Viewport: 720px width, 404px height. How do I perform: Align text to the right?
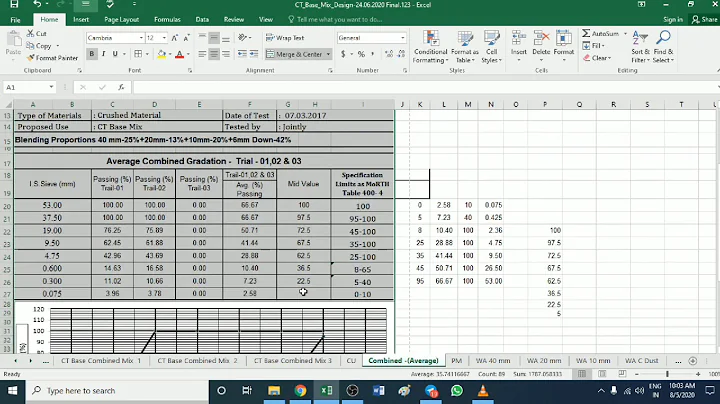tap(226, 54)
